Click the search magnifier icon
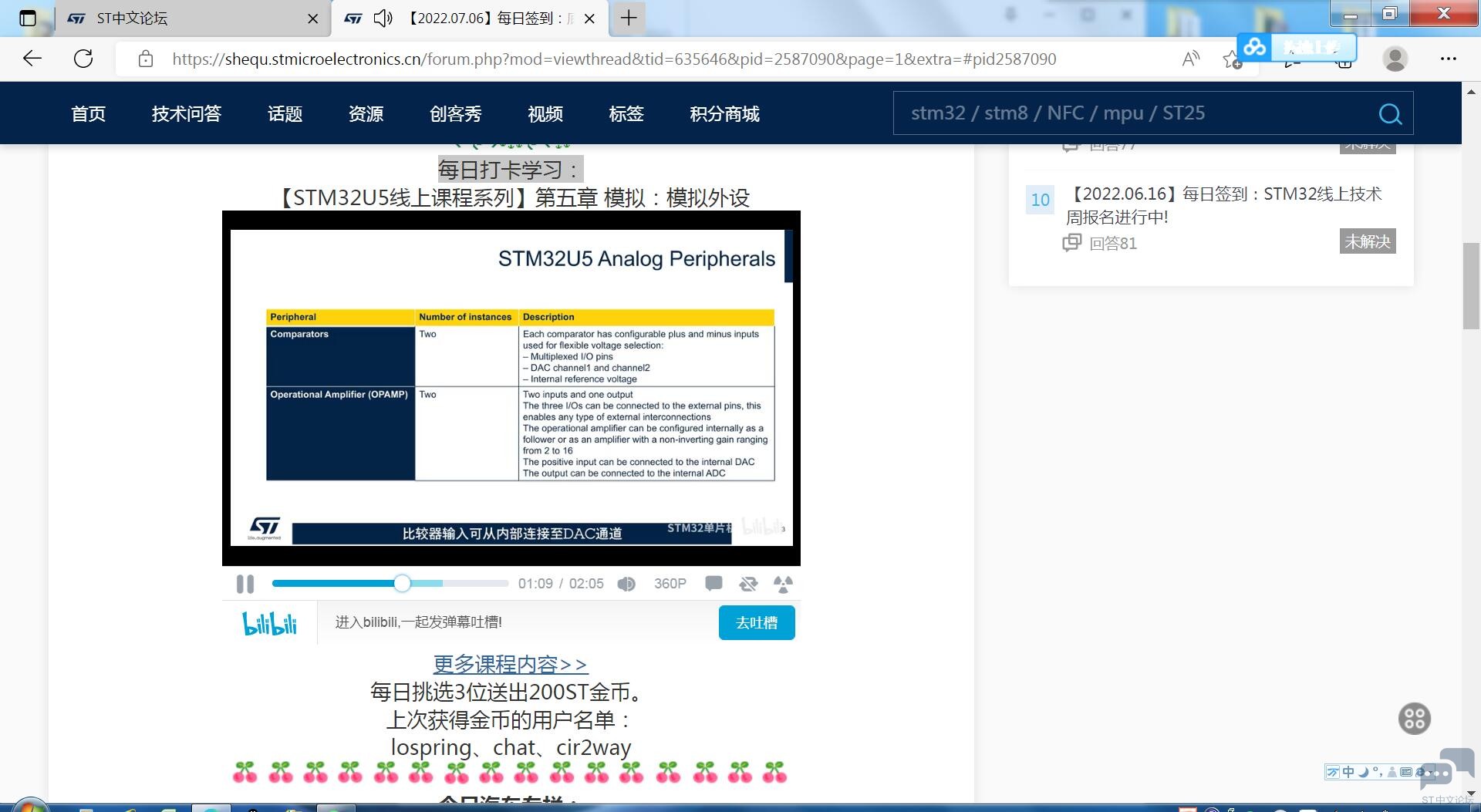 click(x=1390, y=114)
